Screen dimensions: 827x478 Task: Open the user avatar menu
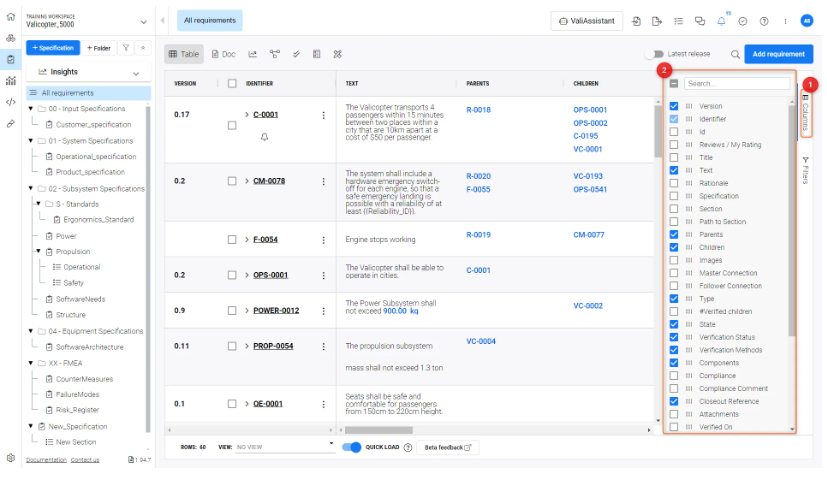pyautogui.click(x=806, y=21)
